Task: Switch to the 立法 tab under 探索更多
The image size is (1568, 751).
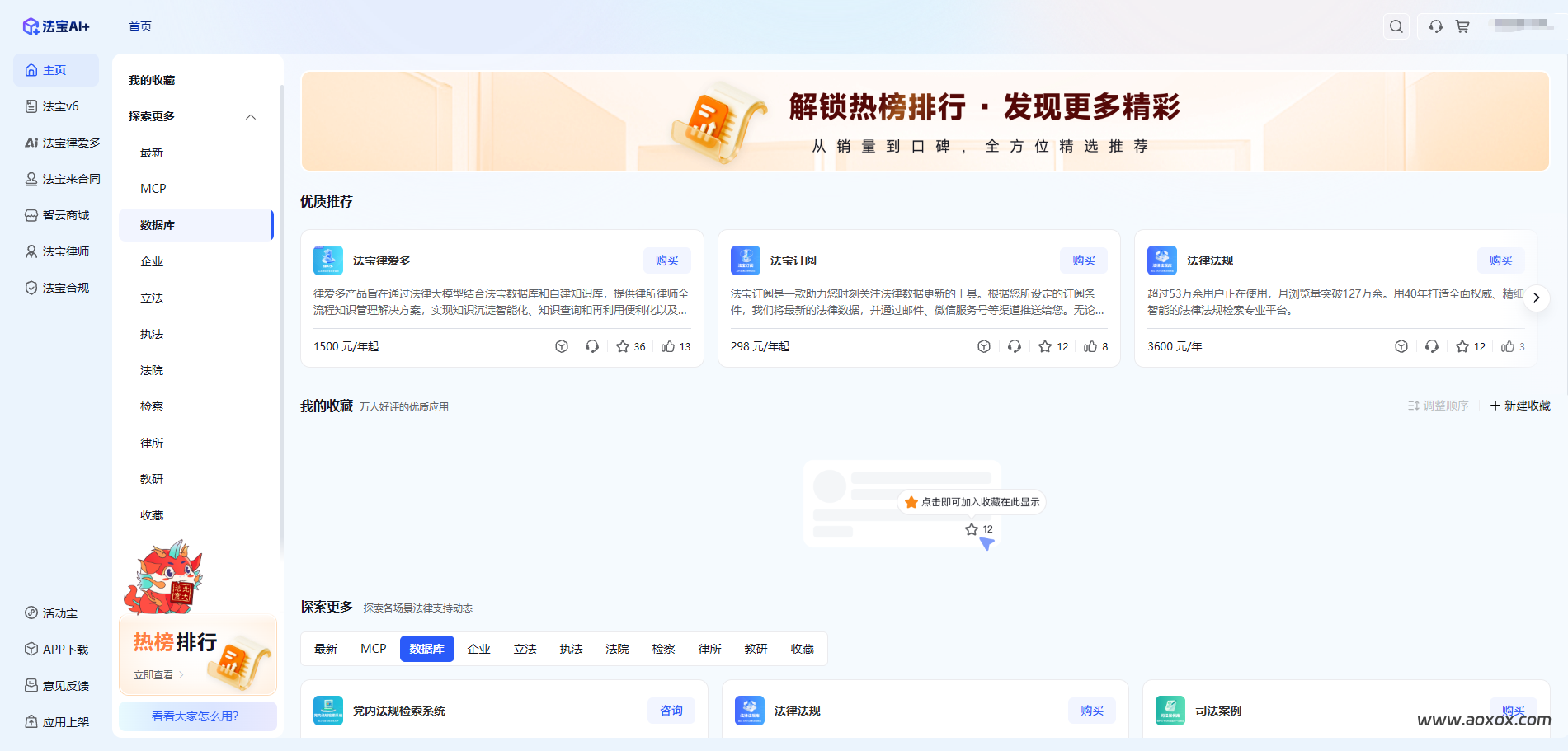Action: point(525,649)
